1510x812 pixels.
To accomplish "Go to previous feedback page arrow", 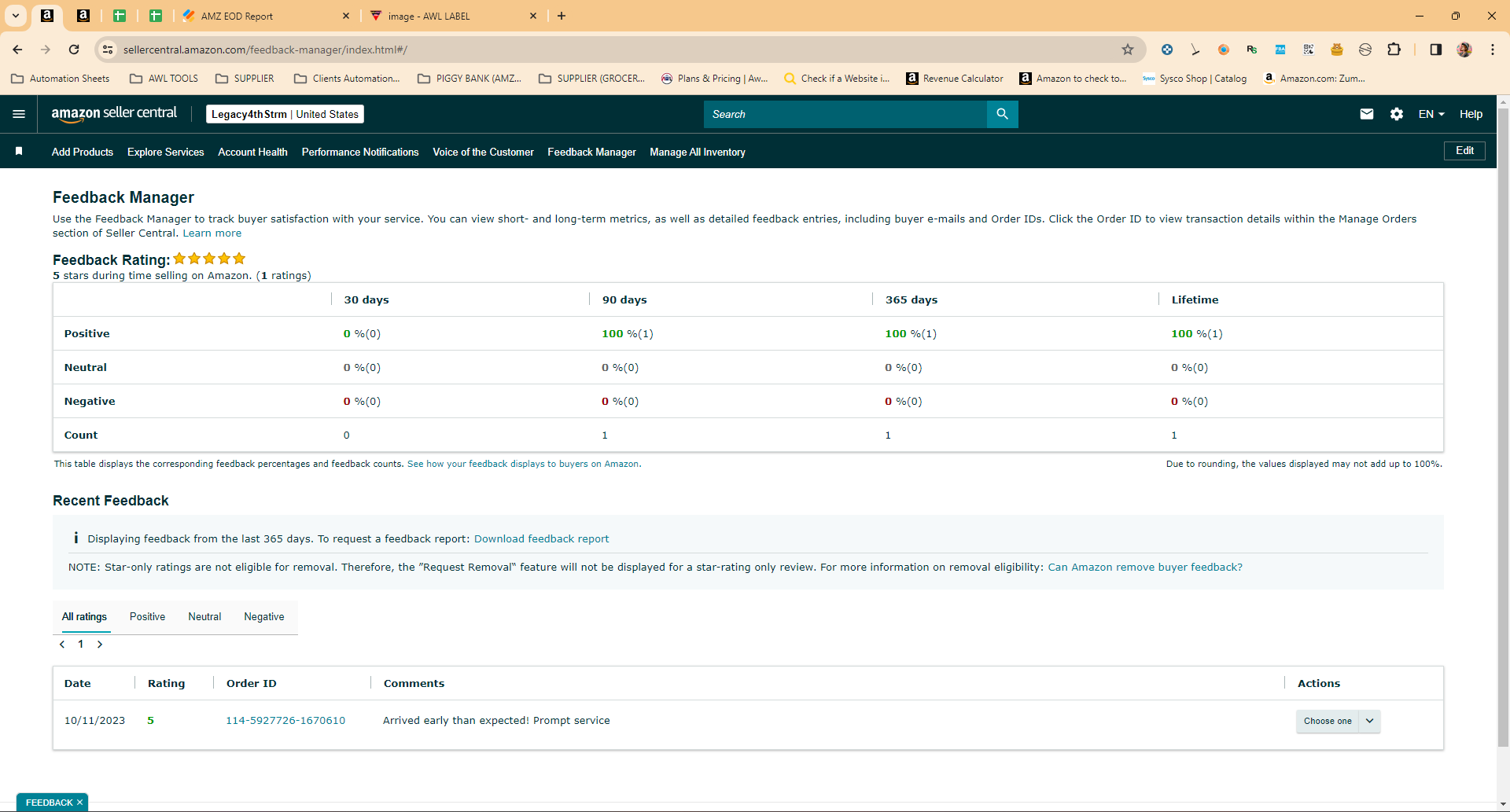I will pos(62,645).
